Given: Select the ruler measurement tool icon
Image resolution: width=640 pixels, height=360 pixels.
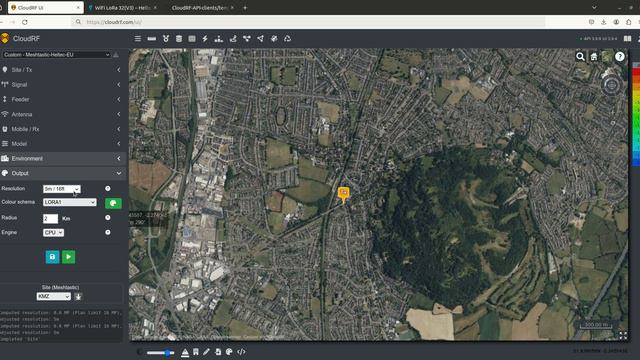Looking at the screenshot, I should pos(151,39).
